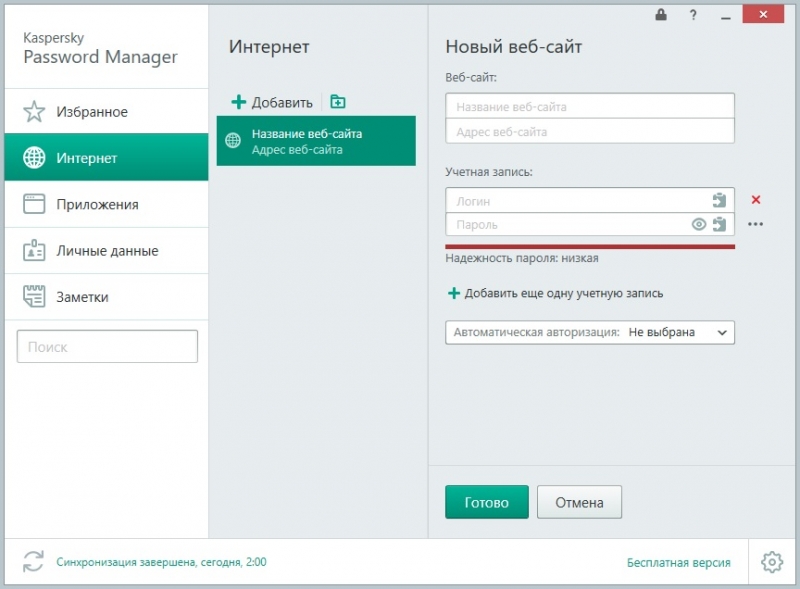Close the Password Manager window
Image resolution: width=800 pixels, height=589 pixels.
(763, 14)
